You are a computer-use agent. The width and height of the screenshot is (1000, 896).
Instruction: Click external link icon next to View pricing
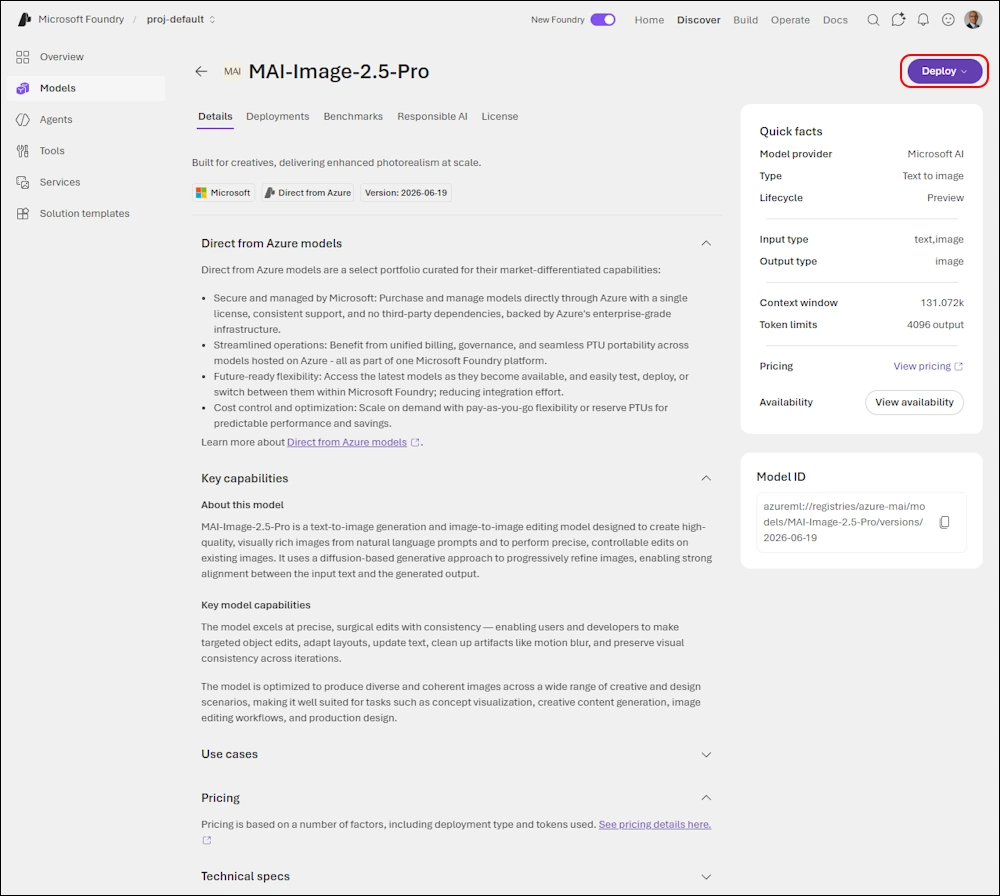point(958,366)
